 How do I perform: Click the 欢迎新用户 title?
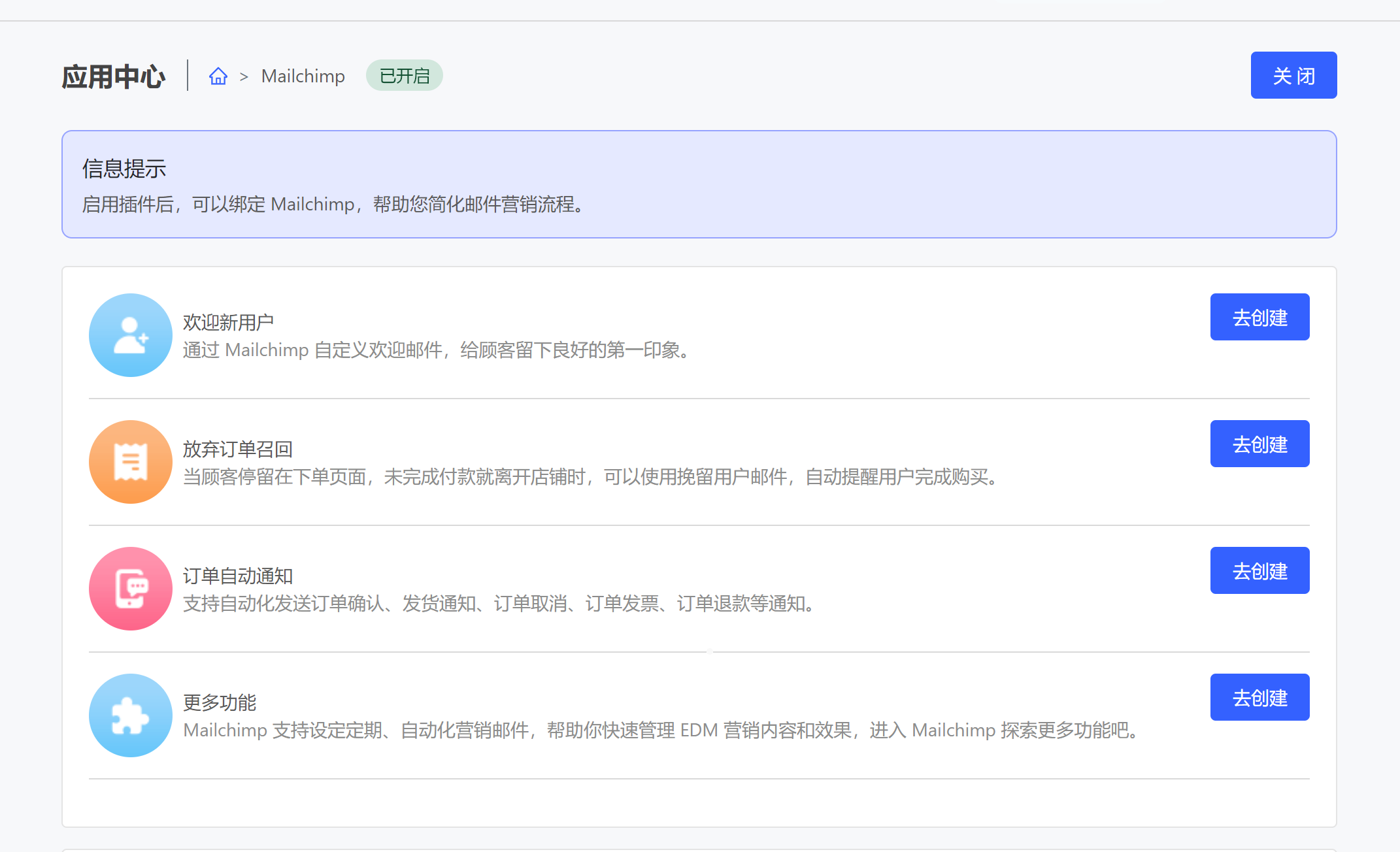[228, 322]
